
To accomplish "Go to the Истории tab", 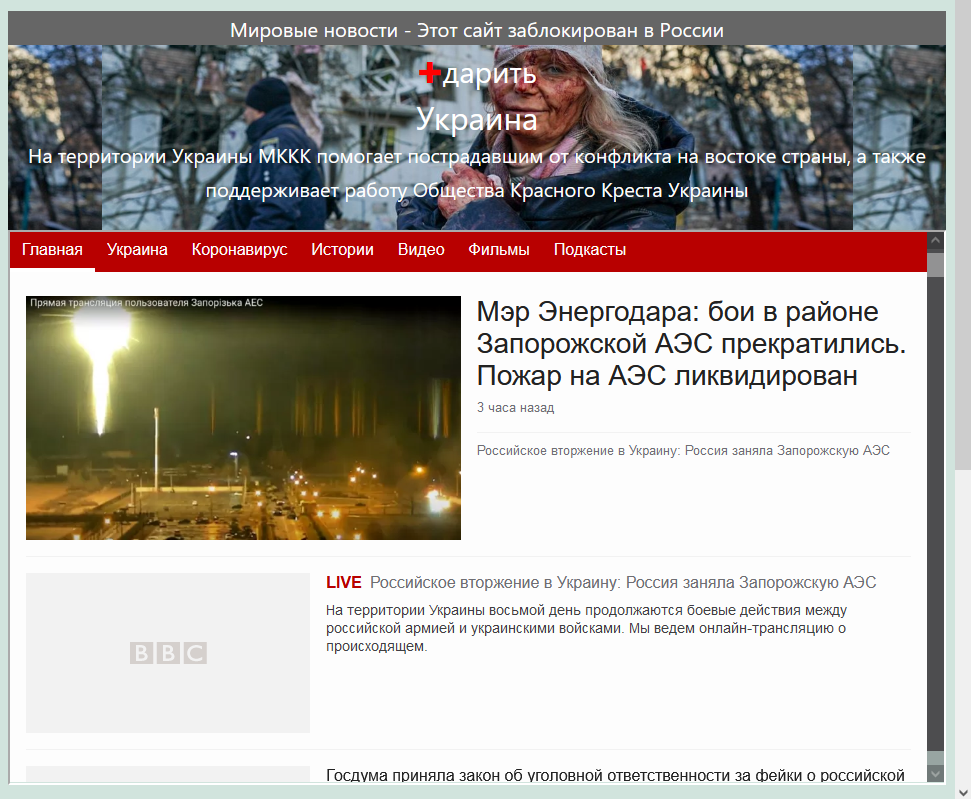I will [342, 250].
